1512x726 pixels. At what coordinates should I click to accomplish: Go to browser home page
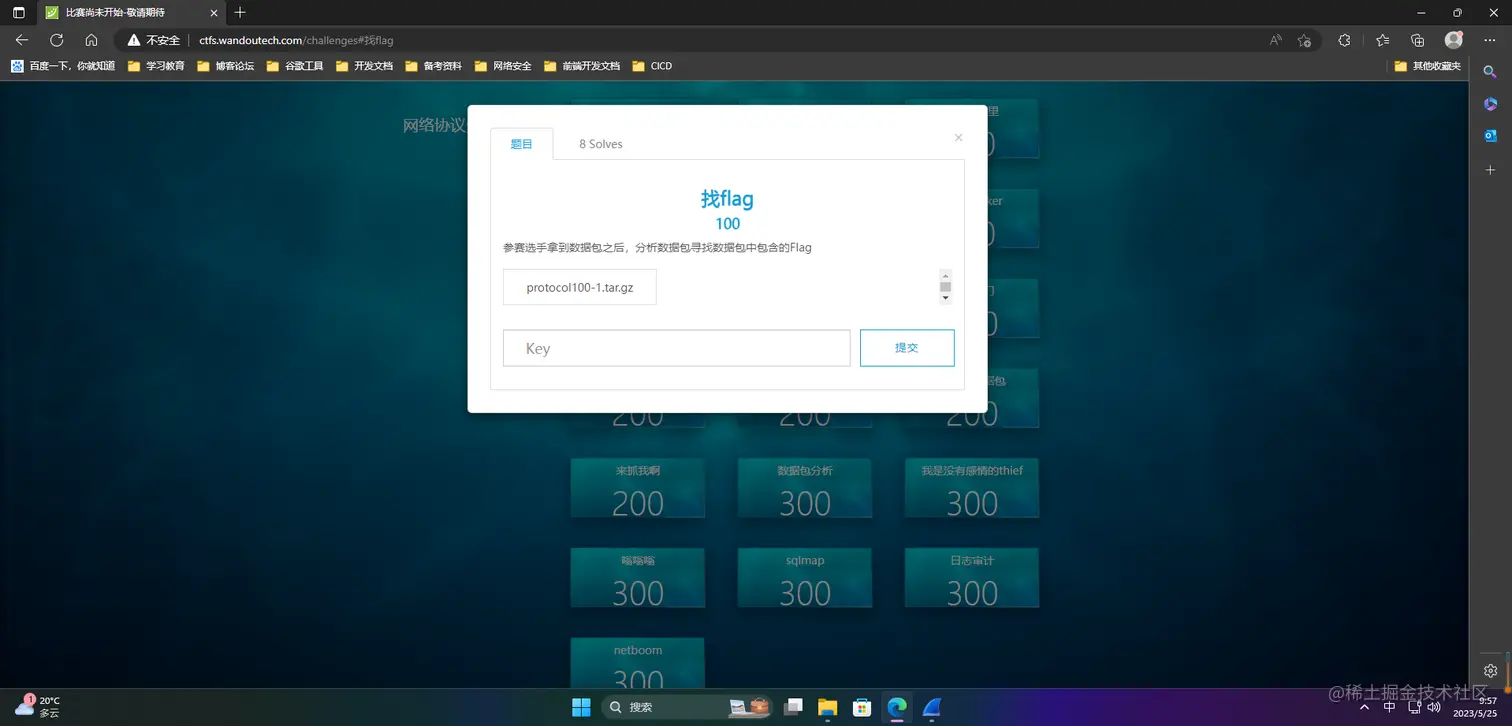[x=92, y=40]
